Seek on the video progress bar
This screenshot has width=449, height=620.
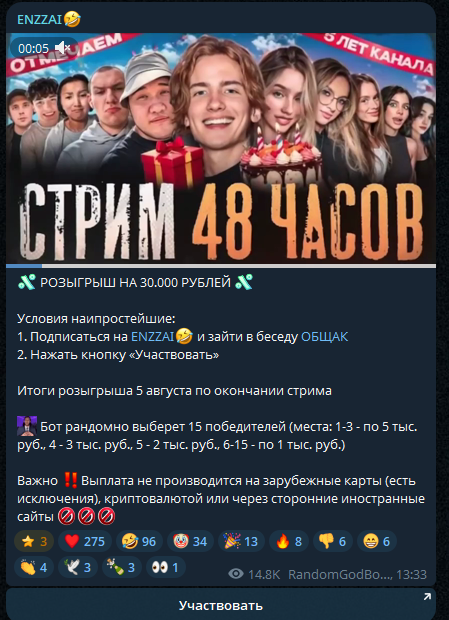[221, 266]
